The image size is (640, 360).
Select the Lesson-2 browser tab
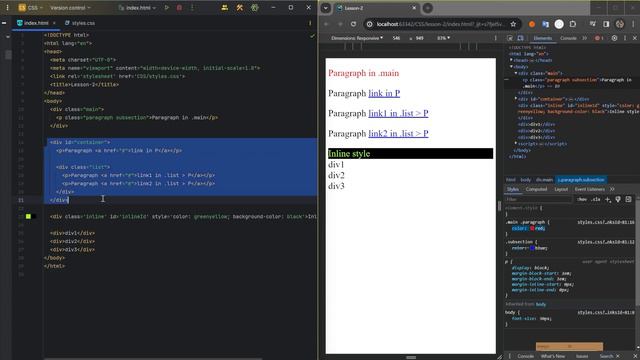375,8
